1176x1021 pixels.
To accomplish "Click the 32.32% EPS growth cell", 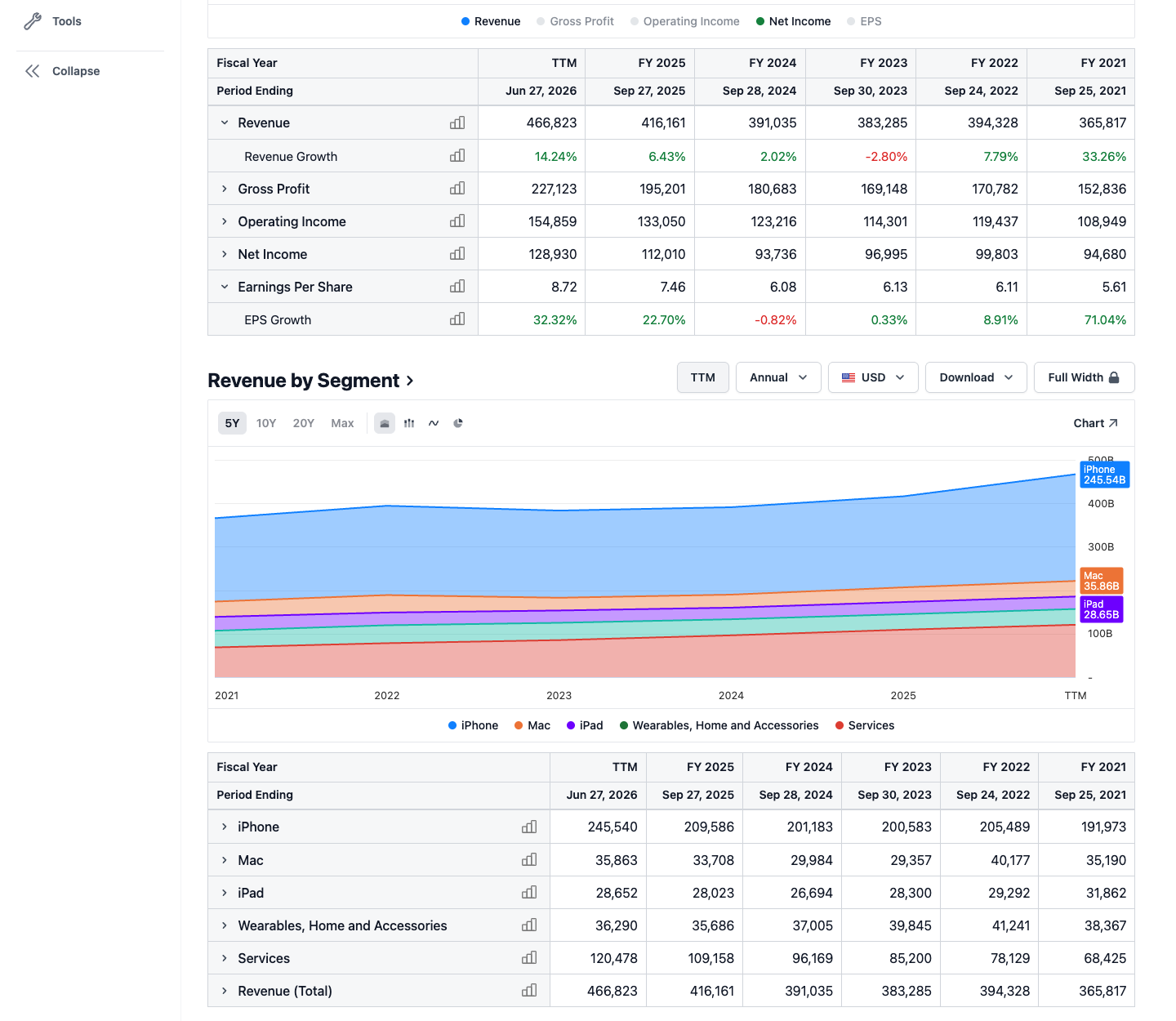I will pos(555,319).
